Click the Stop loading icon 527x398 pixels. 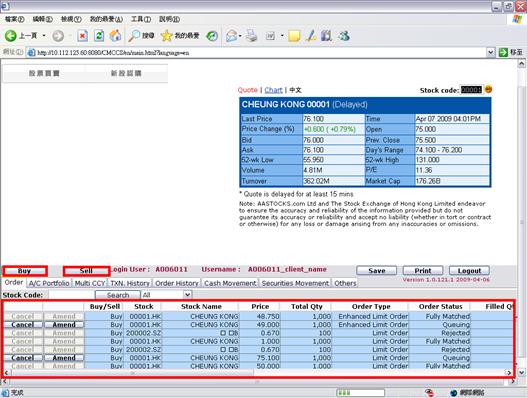82,36
